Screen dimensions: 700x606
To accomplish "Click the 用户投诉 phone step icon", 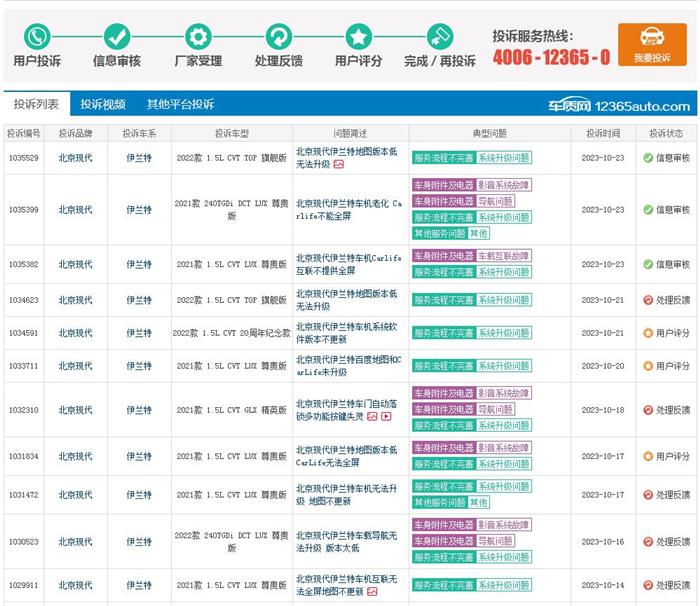I will (x=37, y=37).
